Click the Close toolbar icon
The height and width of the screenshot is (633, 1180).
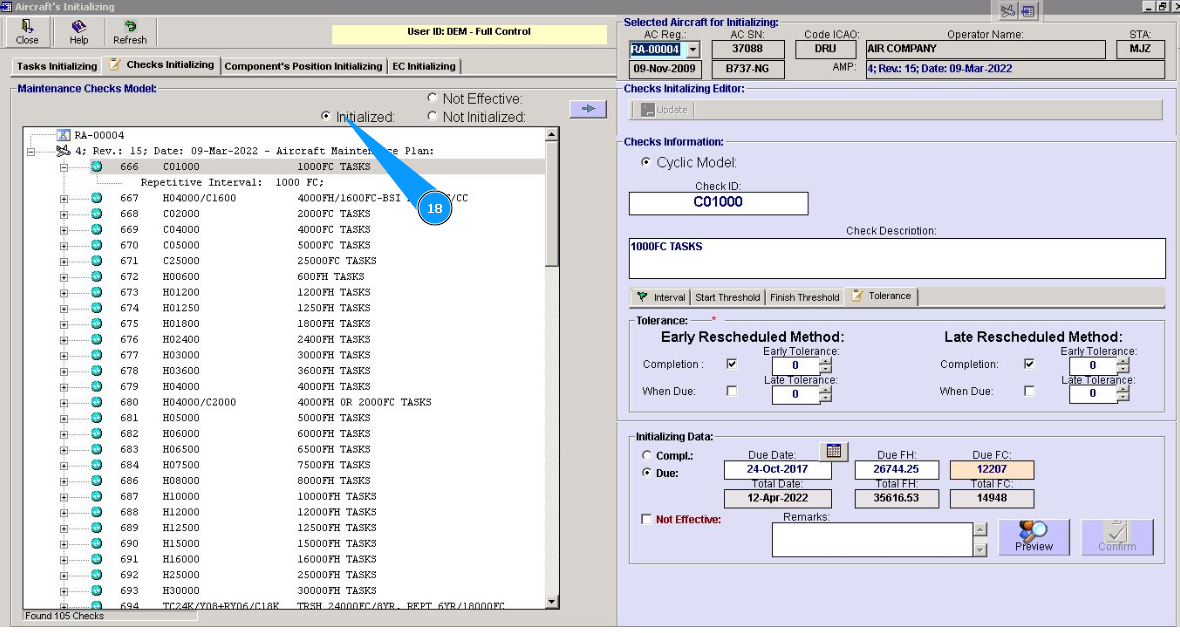(27, 32)
